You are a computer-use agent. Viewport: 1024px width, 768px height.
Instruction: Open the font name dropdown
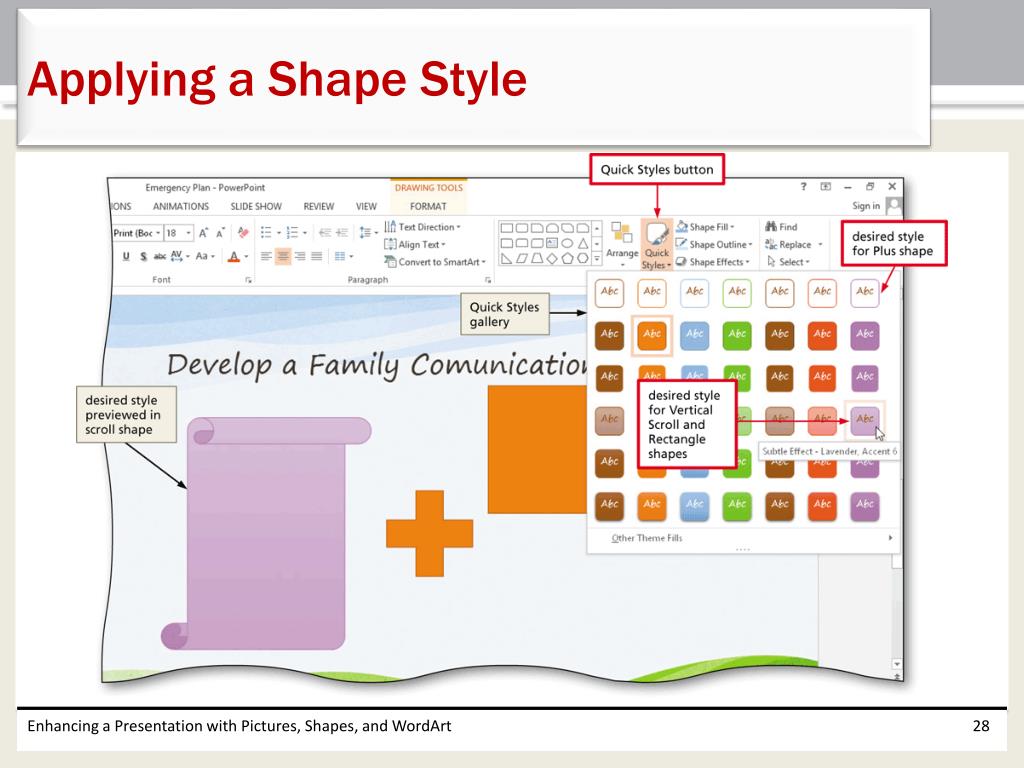[x=158, y=233]
